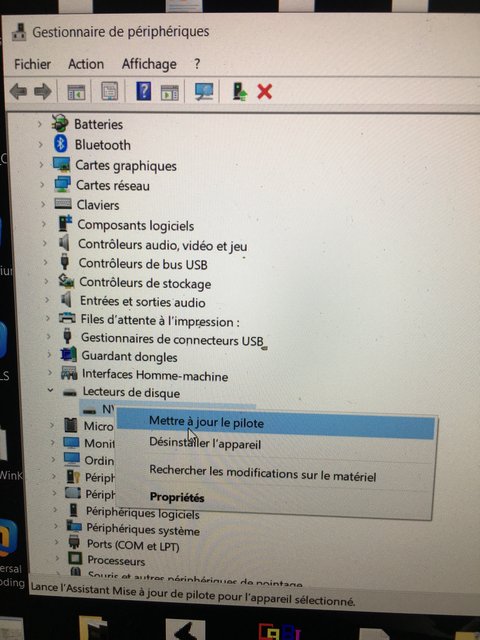Open the Properties toolbar icon

pyautogui.click(x=109, y=91)
